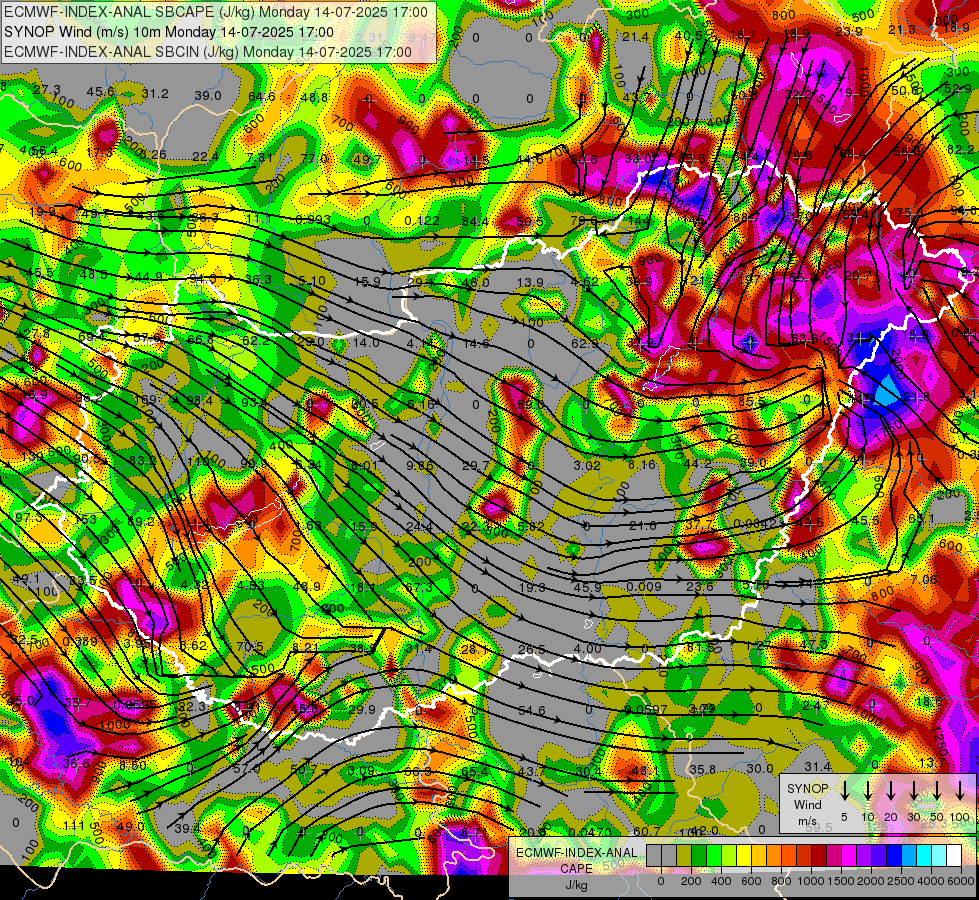Click the map value '3.02'
Viewport: 979px width, 900px height.
[x=587, y=465]
